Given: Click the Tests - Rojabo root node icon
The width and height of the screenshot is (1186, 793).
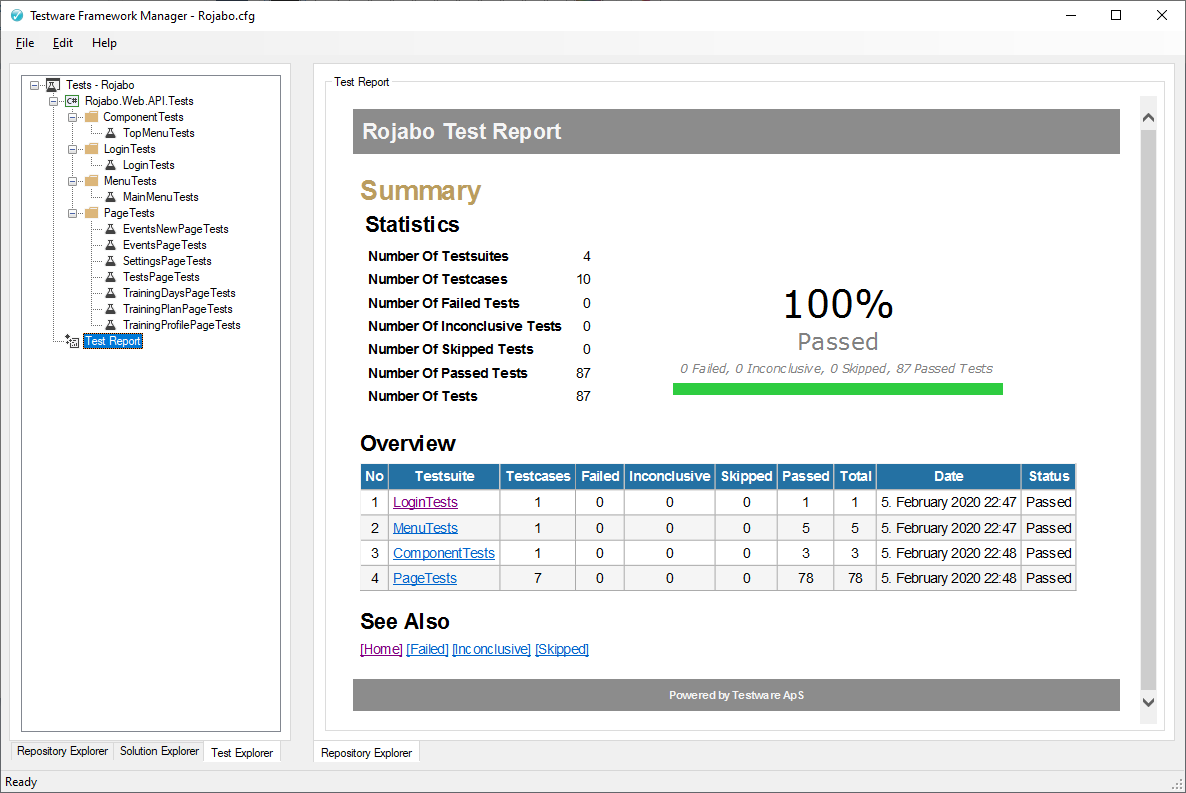Looking at the screenshot, I should point(53,85).
